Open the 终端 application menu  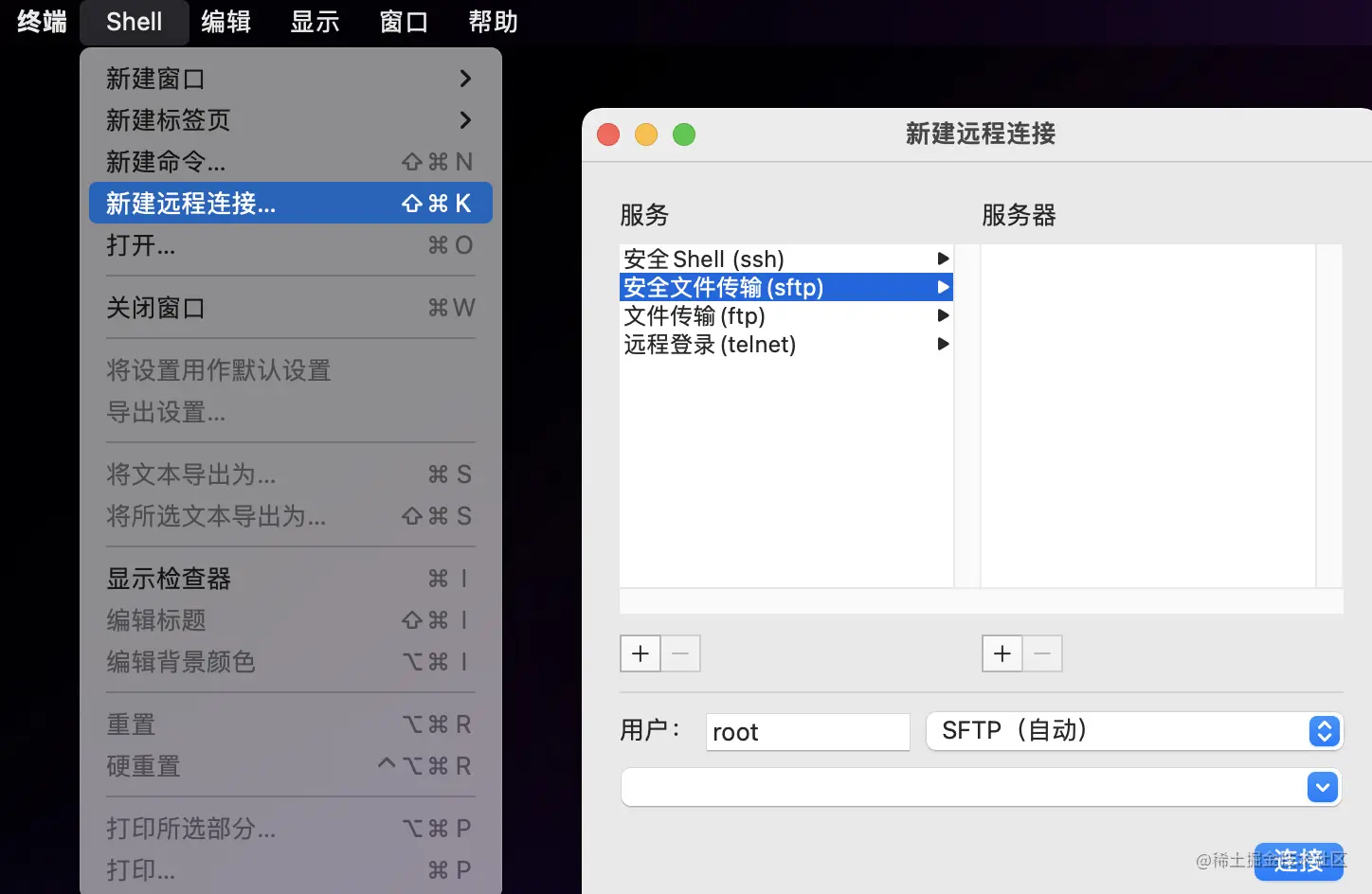[x=42, y=21]
